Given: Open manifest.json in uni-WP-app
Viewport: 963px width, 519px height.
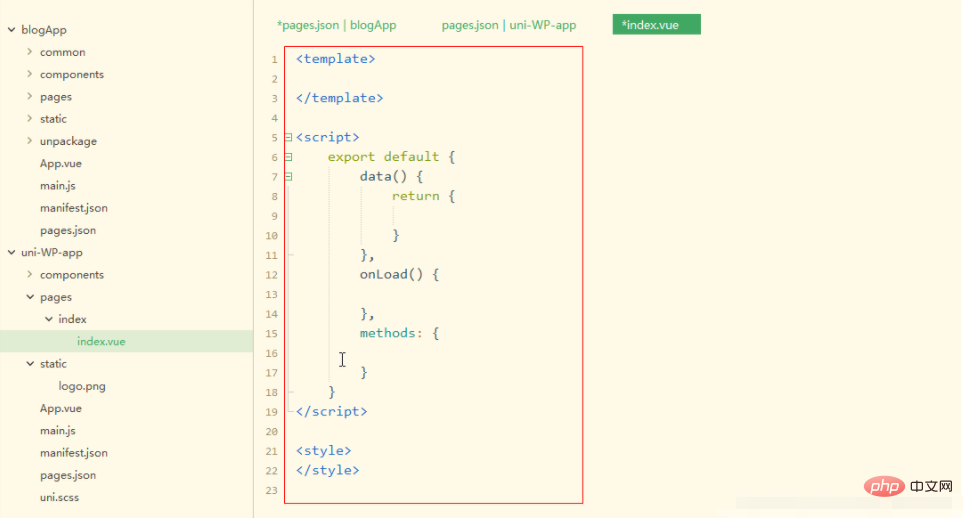Looking at the screenshot, I should click(74, 453).
